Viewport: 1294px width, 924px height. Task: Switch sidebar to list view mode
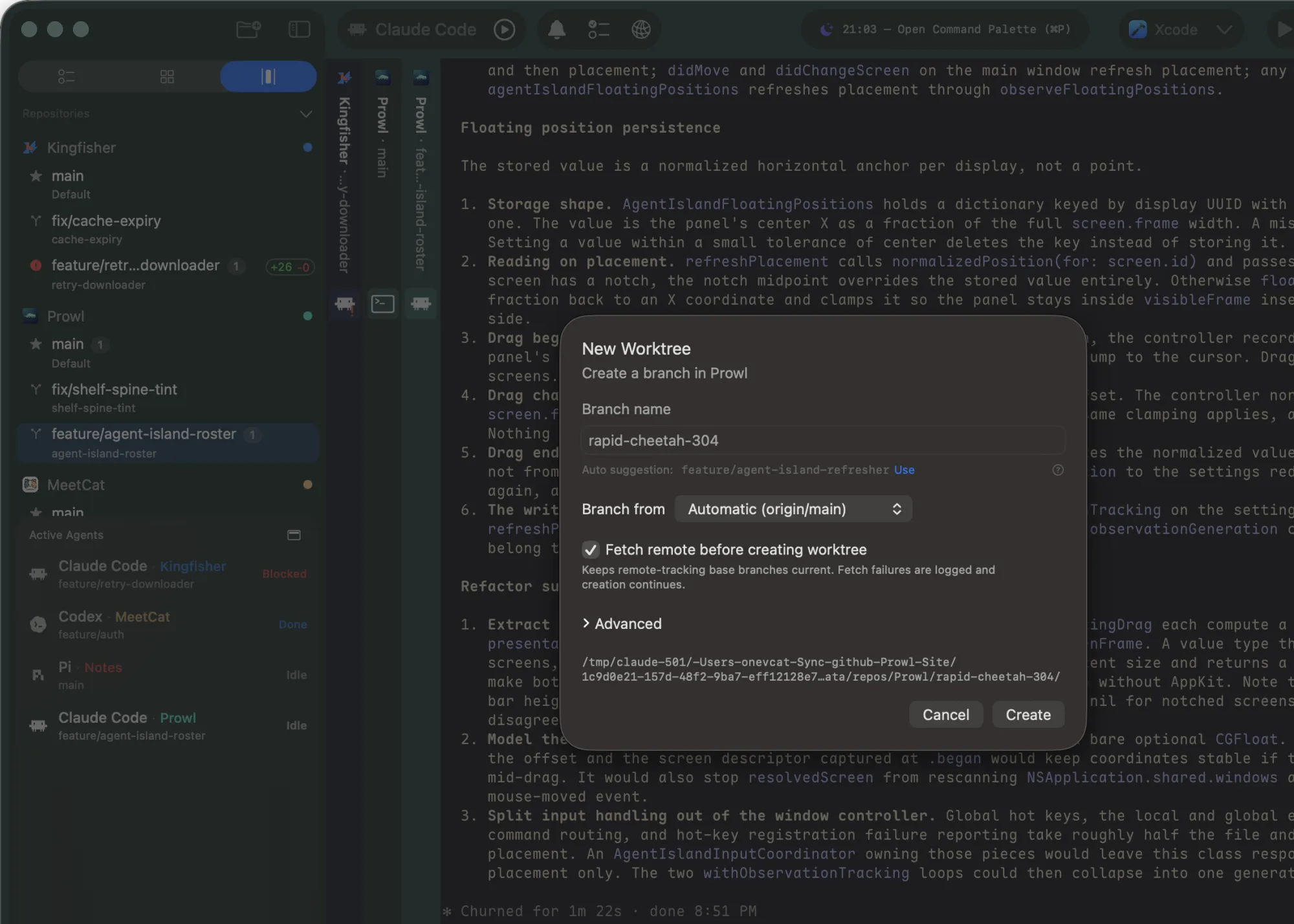click(67, 77)
